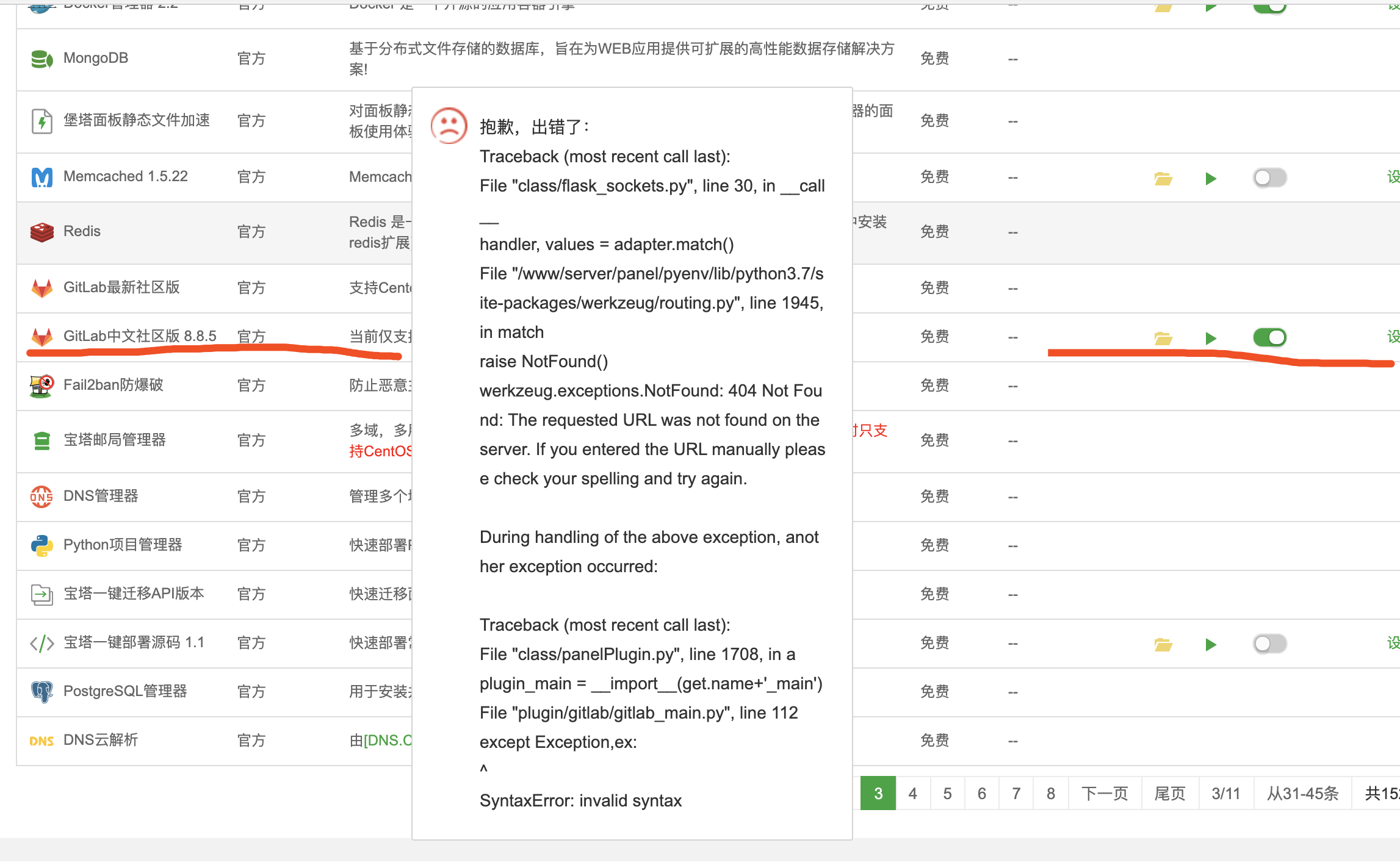The width and height of the screenshot is (1400, 865).
Task: Click the 抱歉，出错了 error heading
Action: (534, 127)
